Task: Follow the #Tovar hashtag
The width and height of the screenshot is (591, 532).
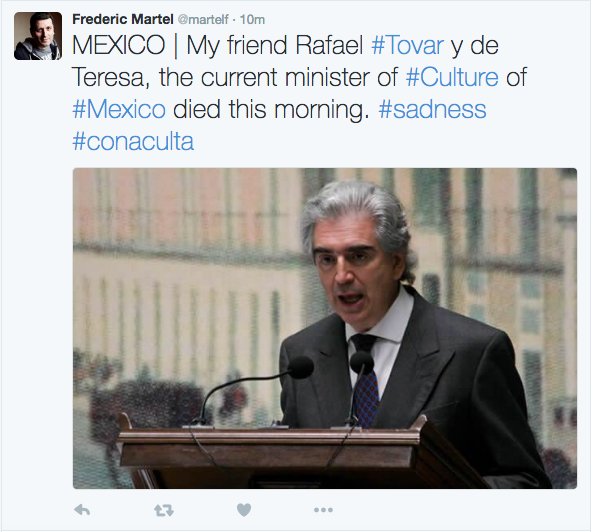Action: point(407,46)
